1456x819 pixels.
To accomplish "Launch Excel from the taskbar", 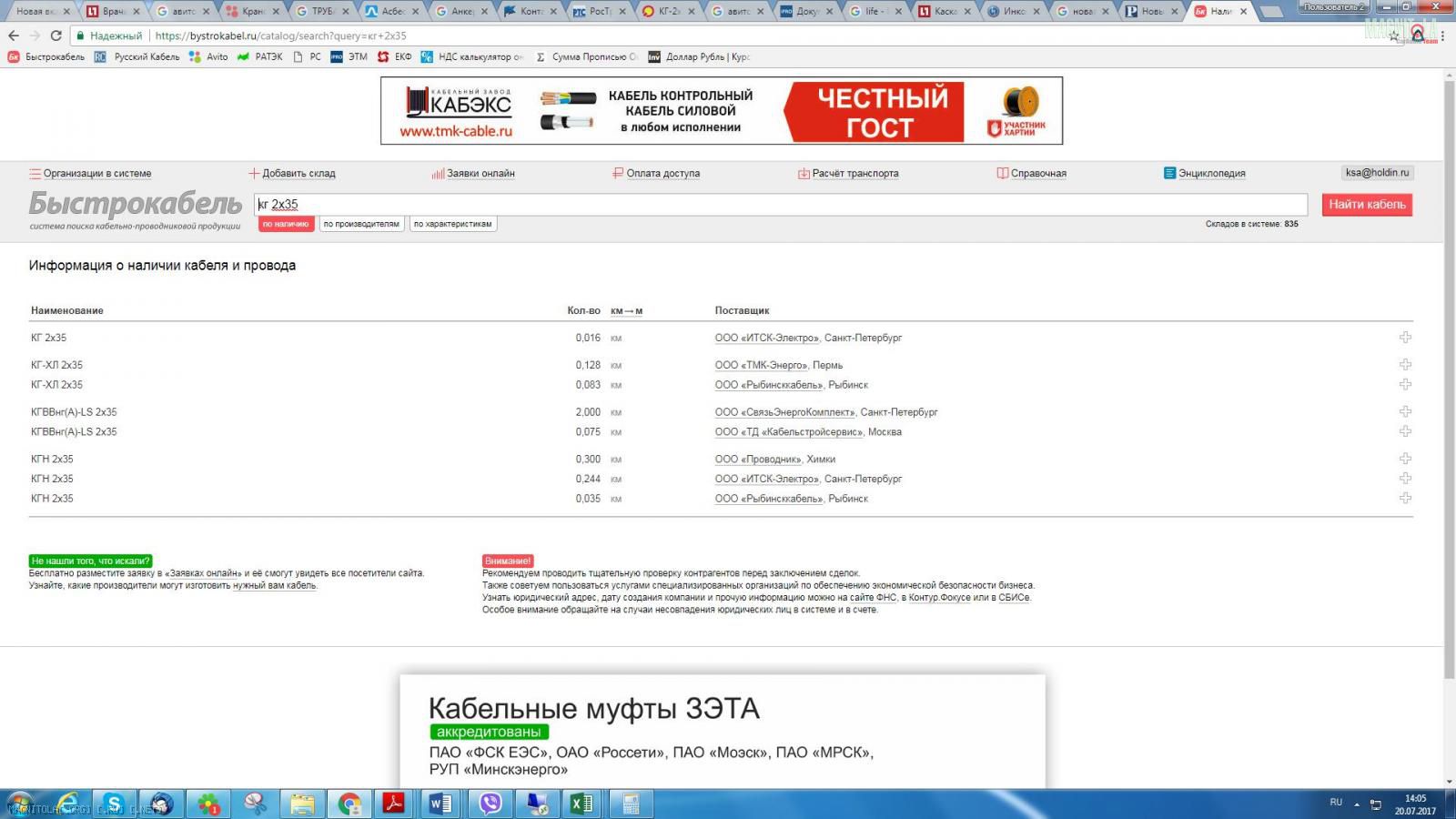I will [582, 804].
